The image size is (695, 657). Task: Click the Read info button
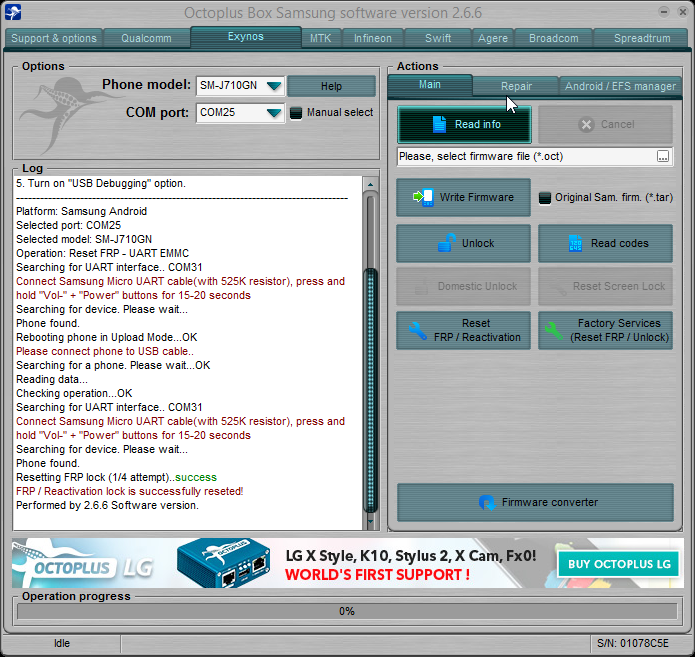coord(464,125)
